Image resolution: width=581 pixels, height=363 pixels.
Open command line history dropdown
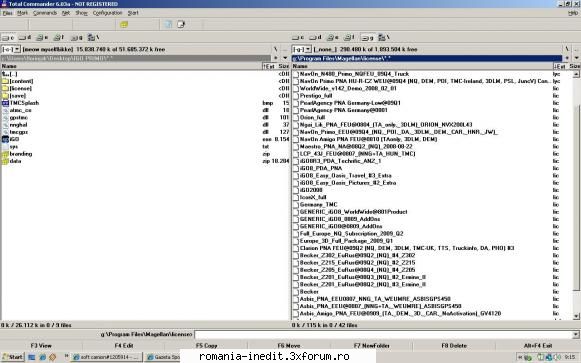pos(575,334)
